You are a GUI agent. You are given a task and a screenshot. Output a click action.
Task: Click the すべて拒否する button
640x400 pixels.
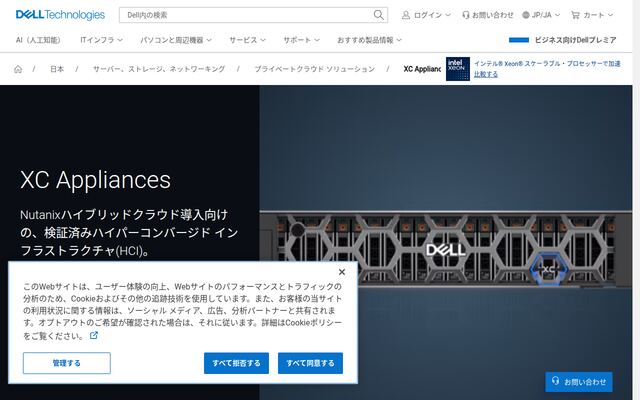(x=236, y=363)
